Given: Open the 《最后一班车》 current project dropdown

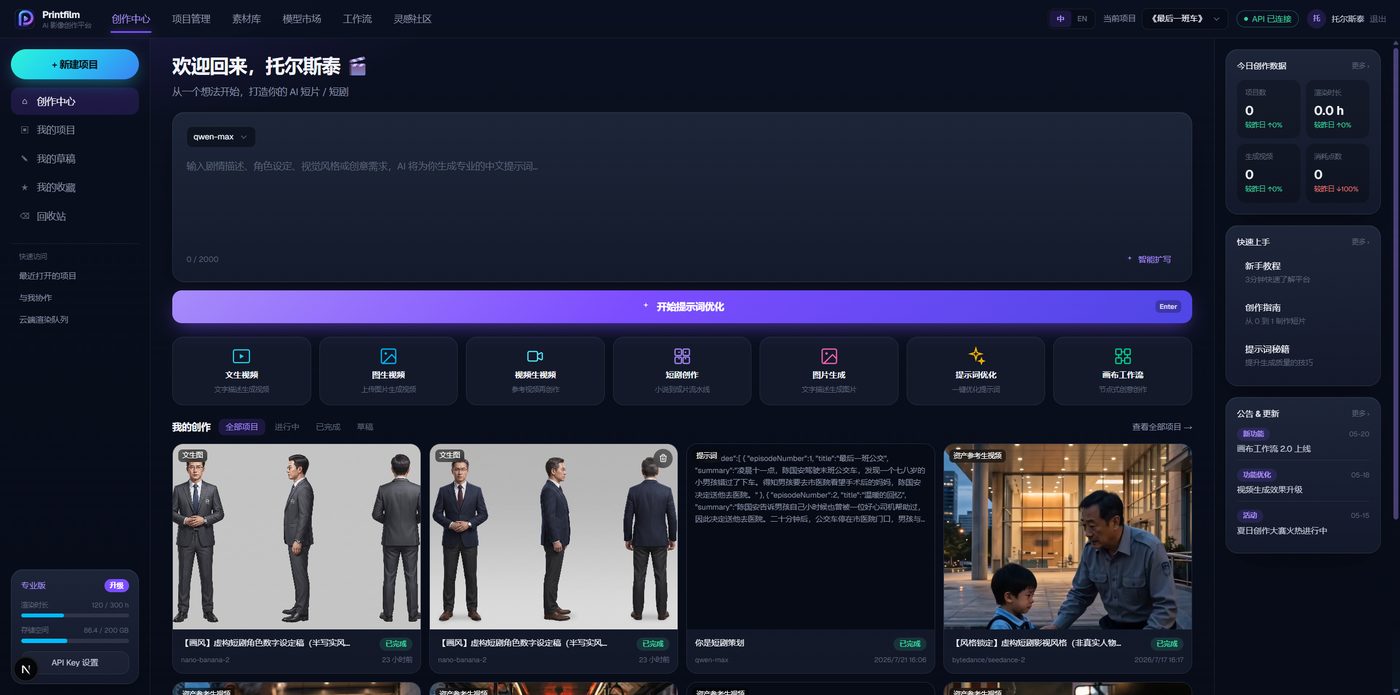Looking at the screenshot, I should pos(1185,18).
